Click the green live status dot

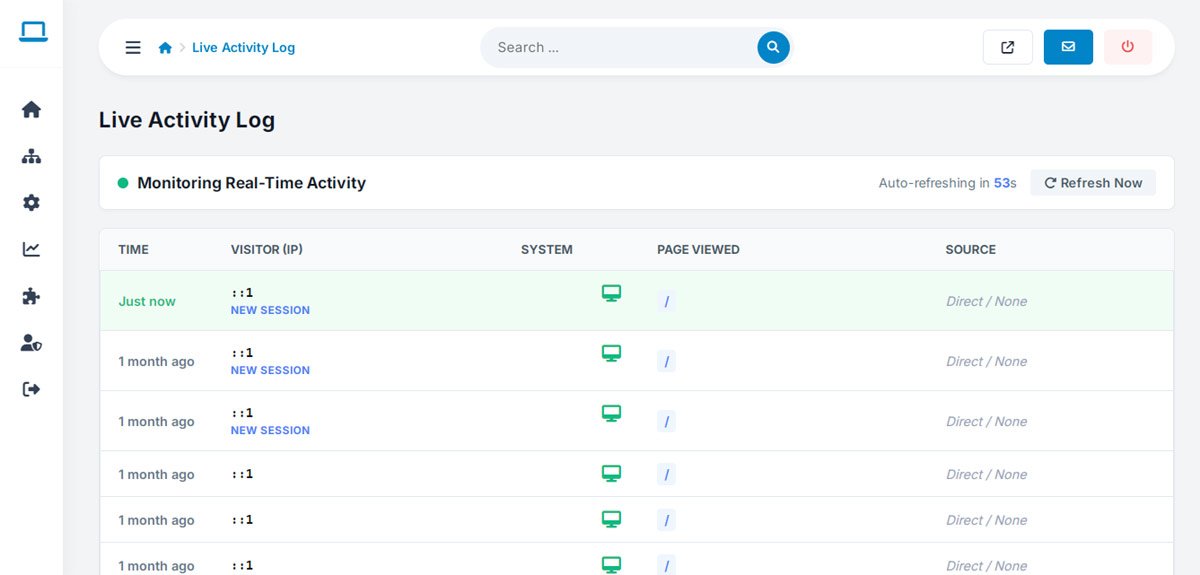pyautogui.click(x=123, y=183)
